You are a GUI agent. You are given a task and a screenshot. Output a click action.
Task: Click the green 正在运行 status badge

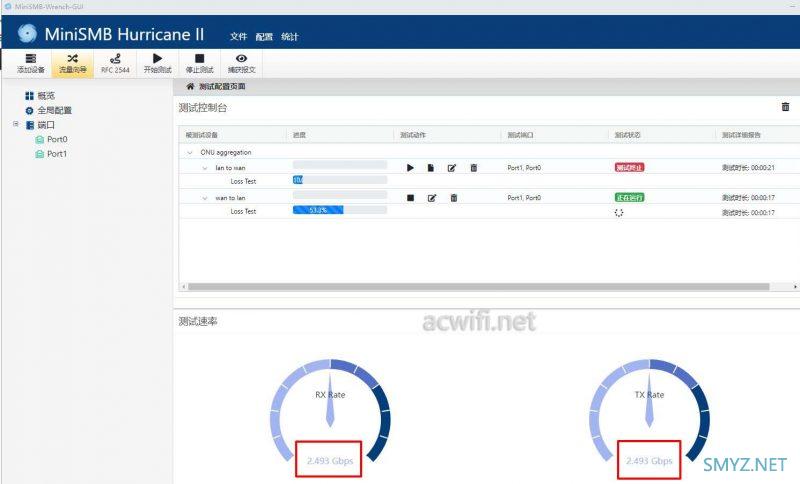click(629, 197)
